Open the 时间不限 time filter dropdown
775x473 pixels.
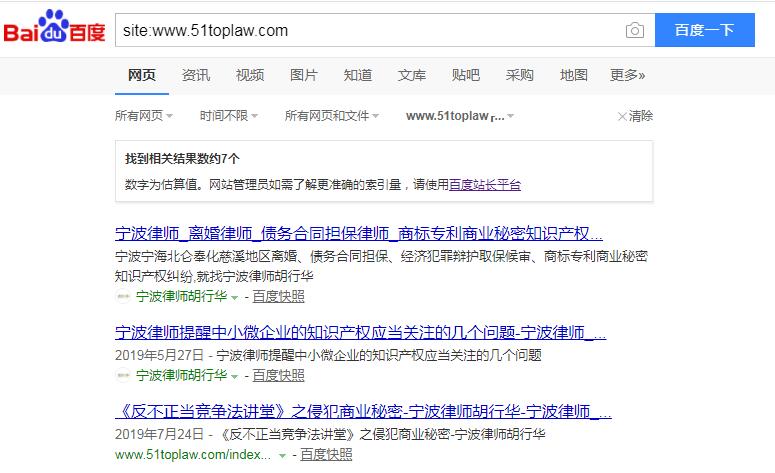tap(228, 116)
